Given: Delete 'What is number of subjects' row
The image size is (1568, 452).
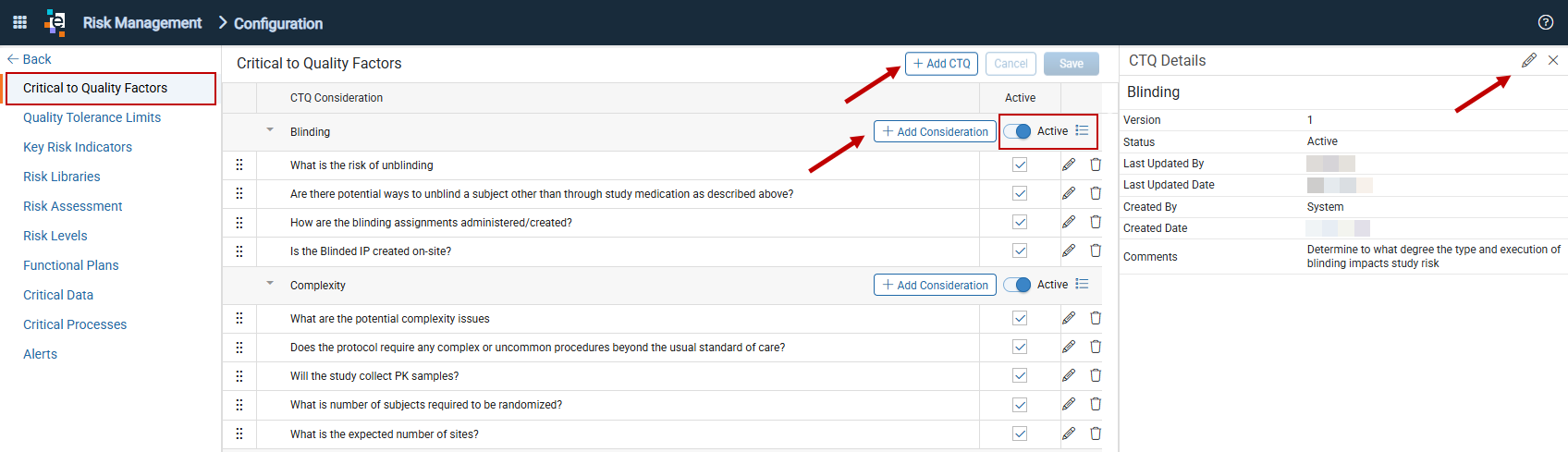Looking at the screenshot, I should pos(1096,404).
